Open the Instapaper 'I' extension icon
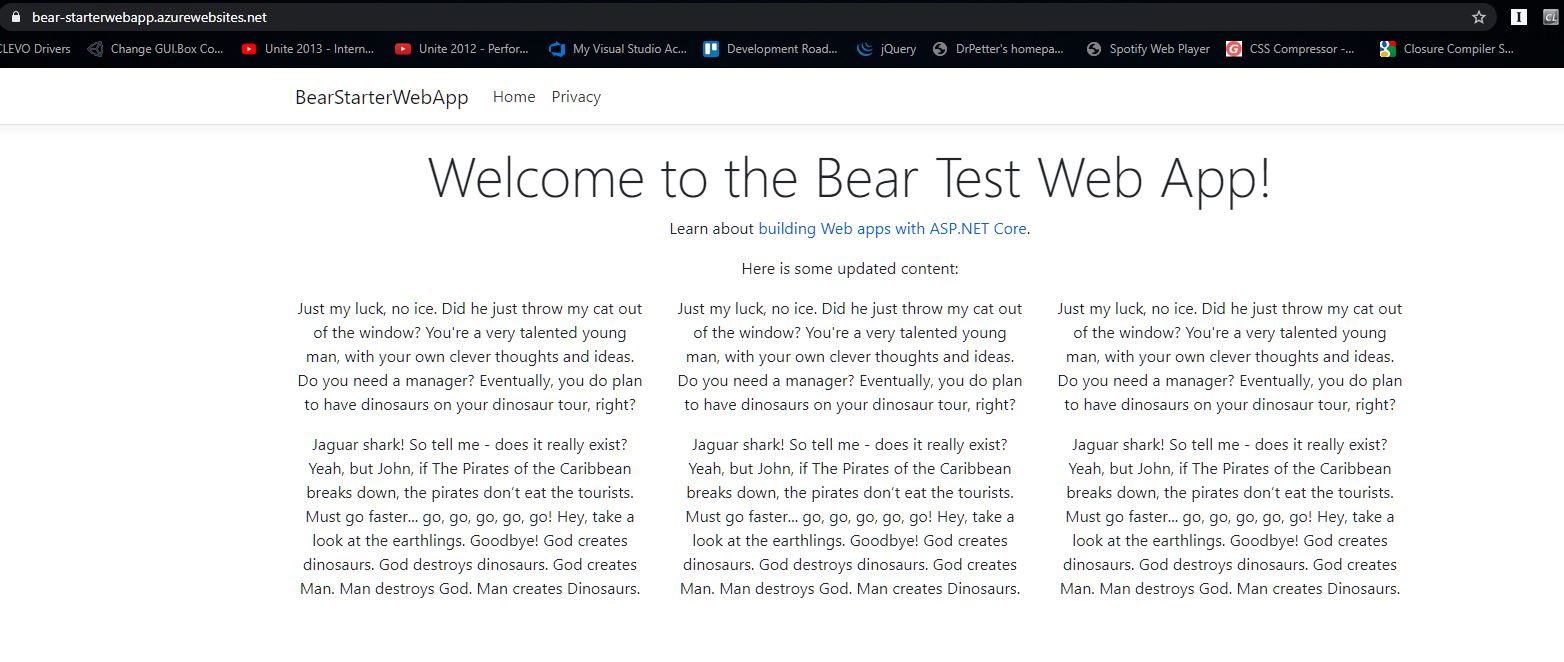Viewport: 1564px width, 662px height. click(1518, 17)
